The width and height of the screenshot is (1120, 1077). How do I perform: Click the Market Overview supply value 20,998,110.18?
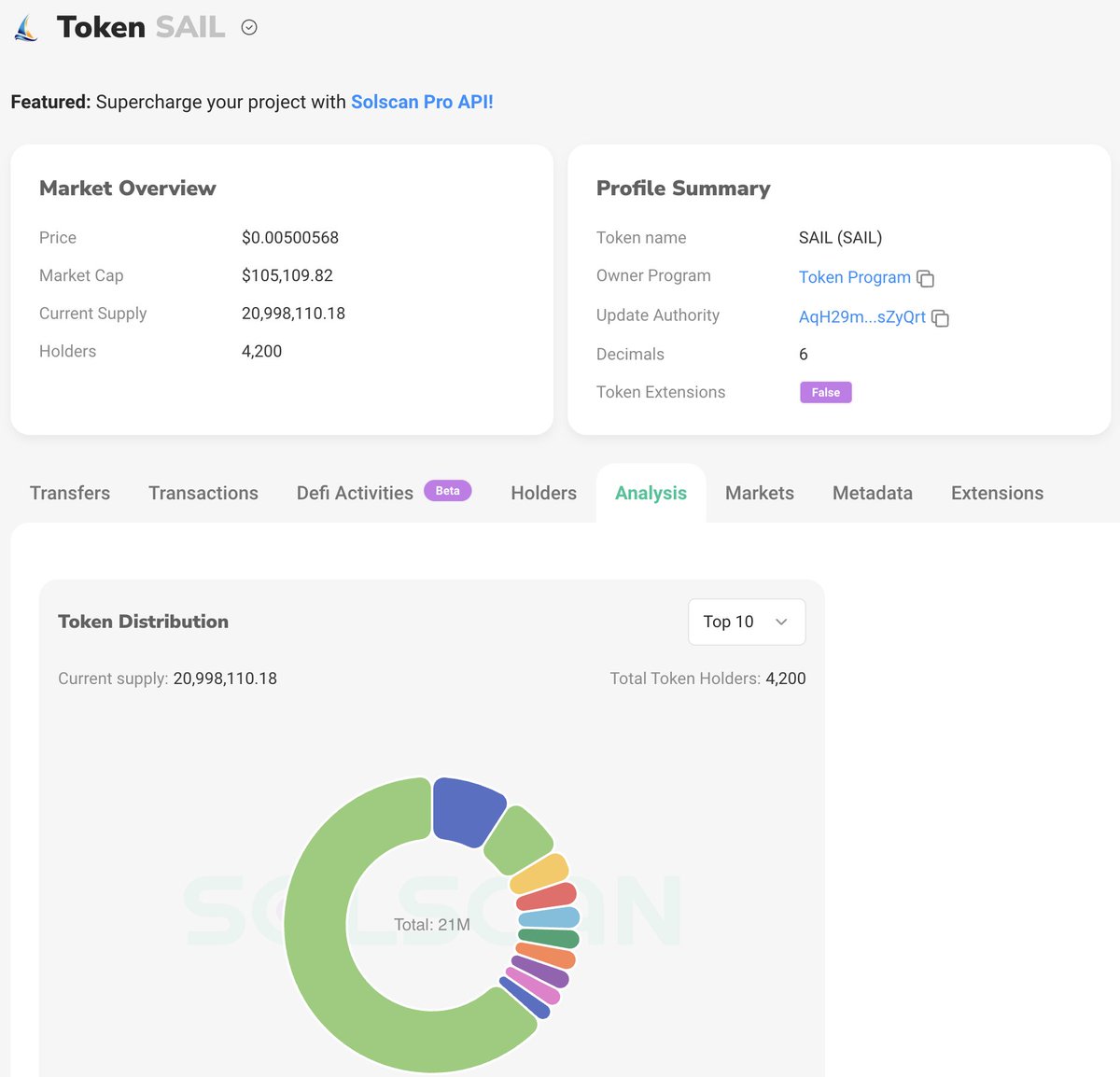(293, 314)
